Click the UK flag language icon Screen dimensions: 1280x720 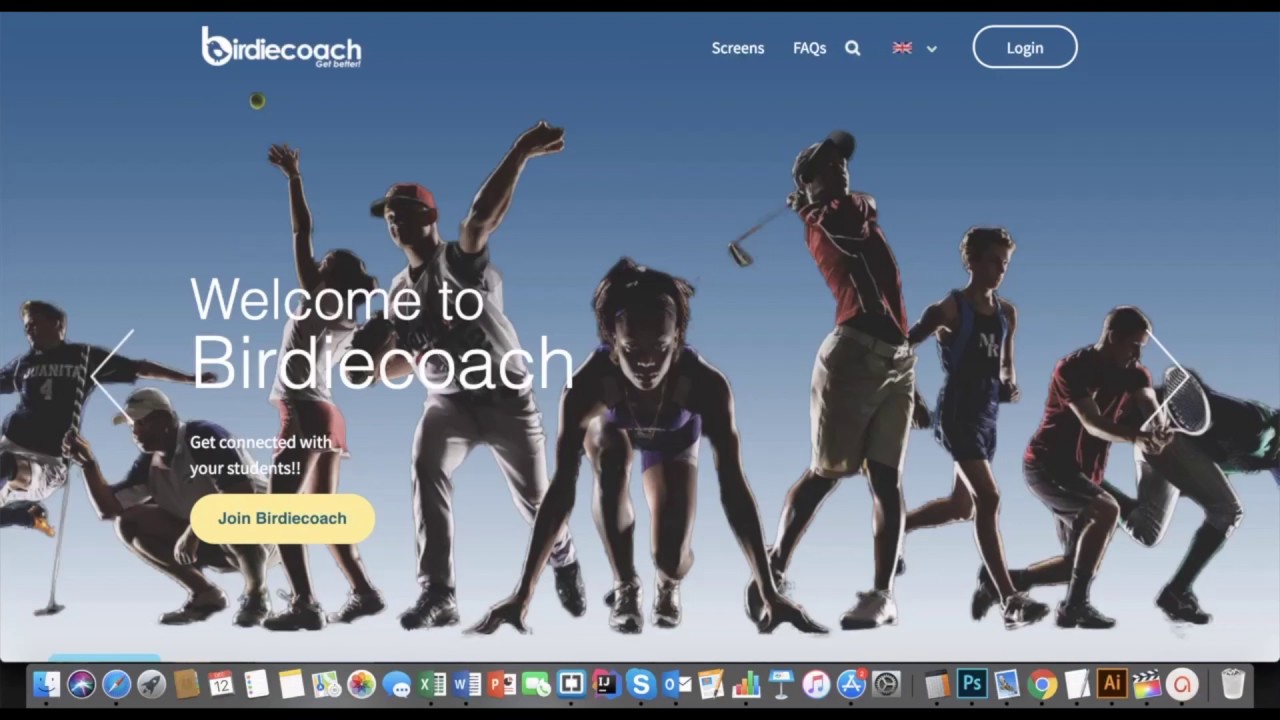(x=902, y=48)
